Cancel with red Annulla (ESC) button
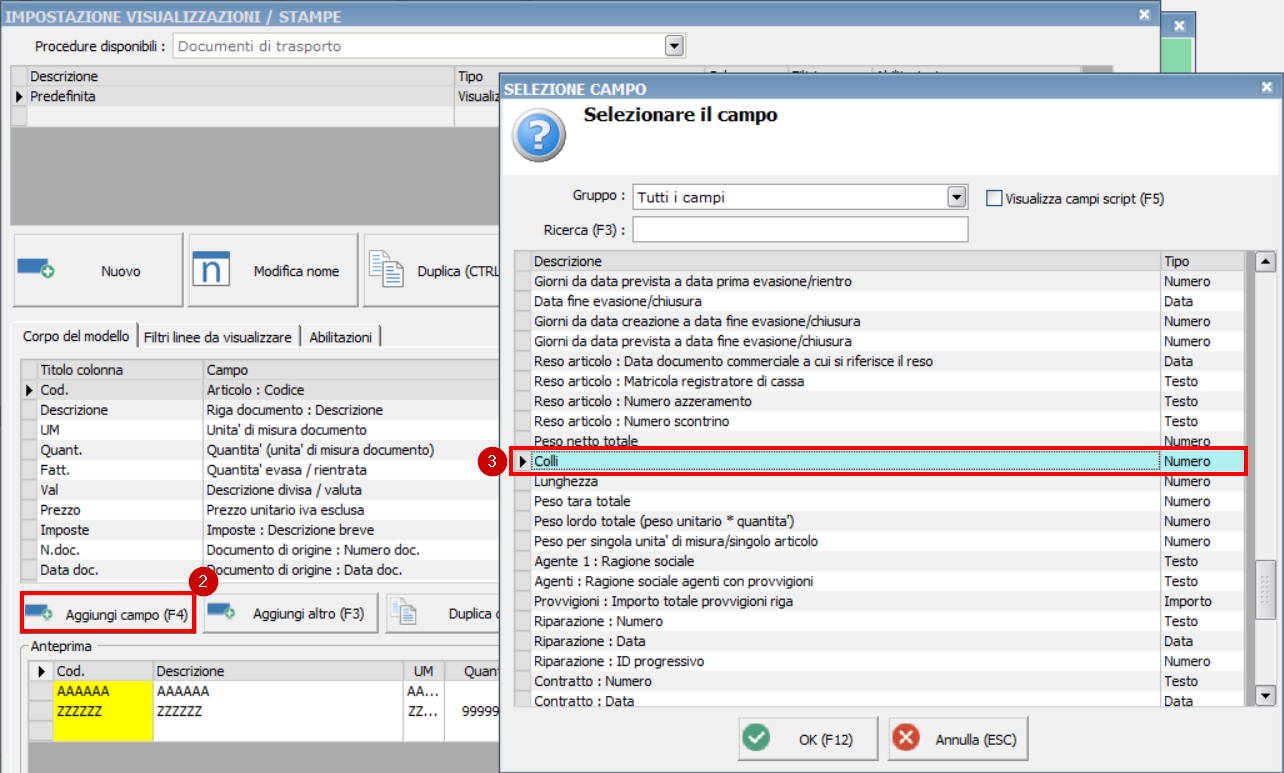 [x=957, y=740]
